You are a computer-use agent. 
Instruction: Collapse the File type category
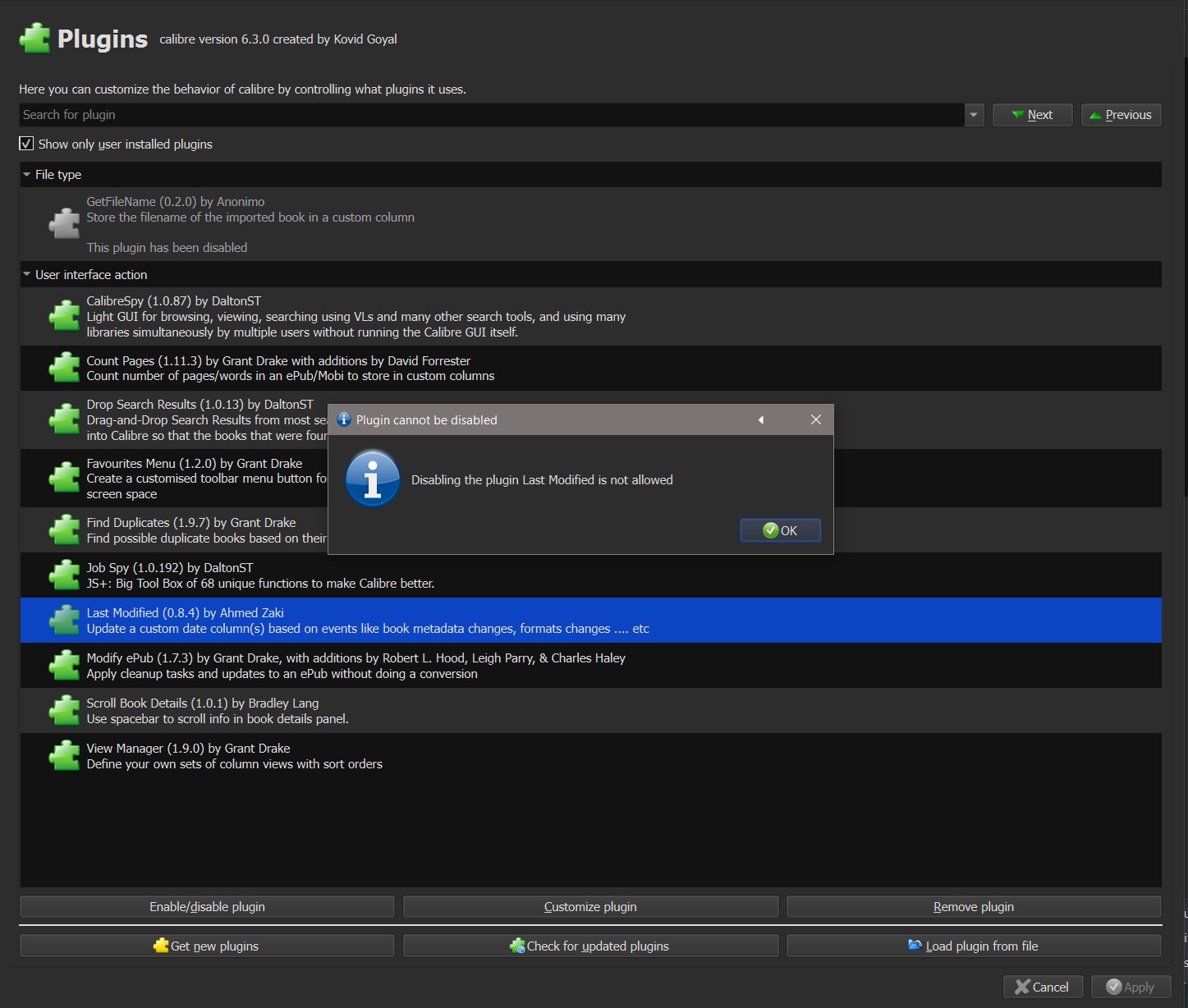click(27, 174)
